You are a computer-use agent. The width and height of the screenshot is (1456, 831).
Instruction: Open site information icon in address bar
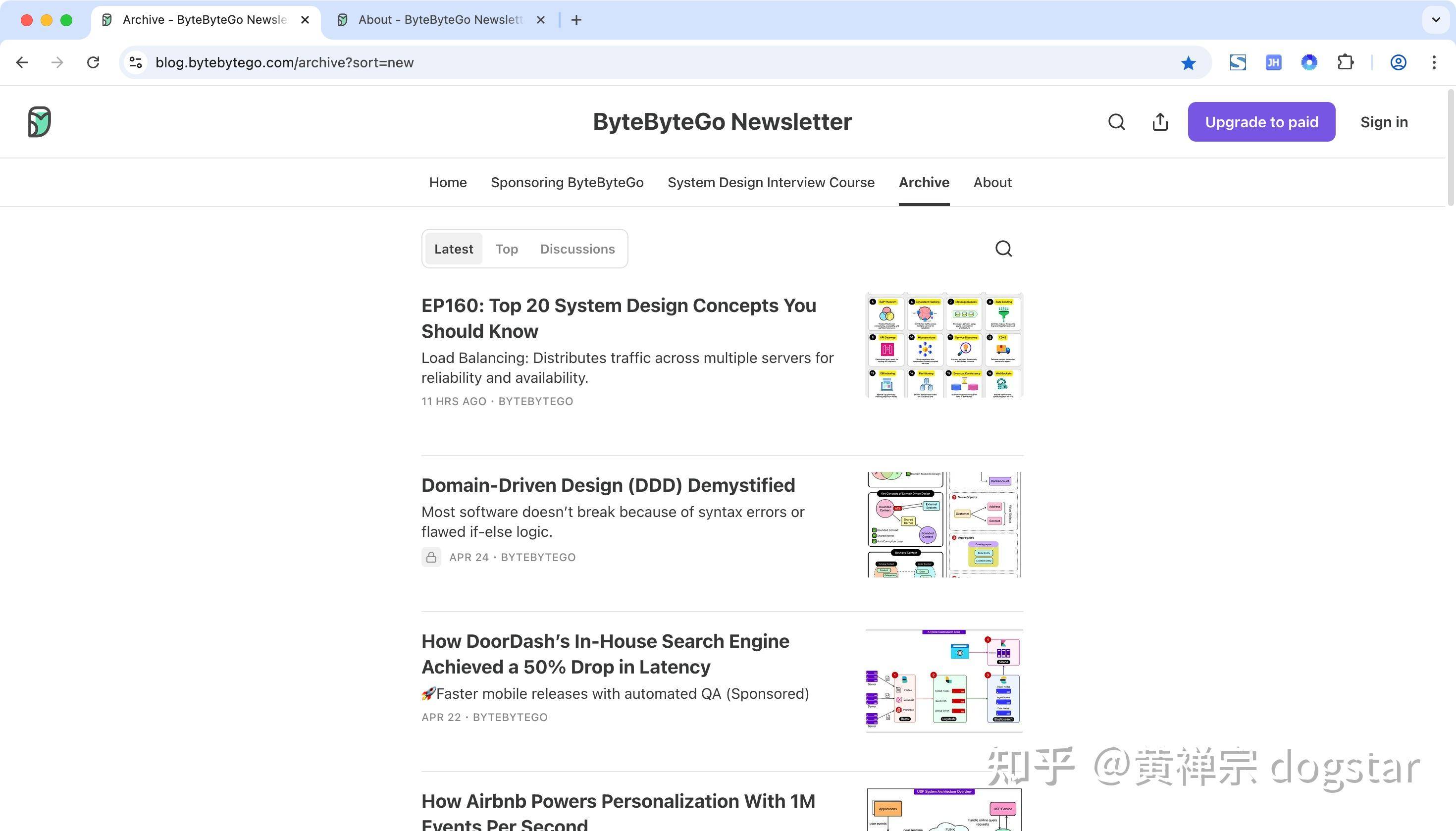coord(135,62)
